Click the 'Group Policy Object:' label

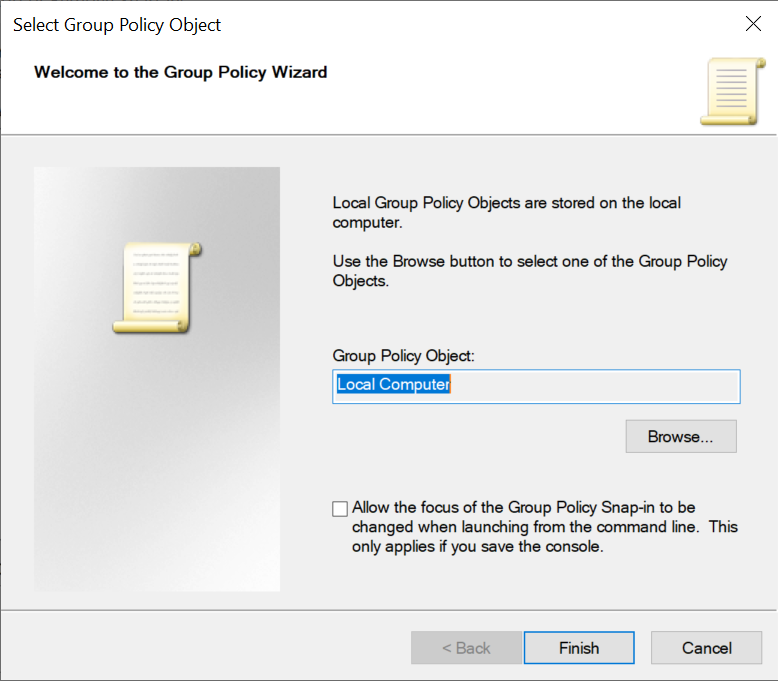[x=403, y=356]
